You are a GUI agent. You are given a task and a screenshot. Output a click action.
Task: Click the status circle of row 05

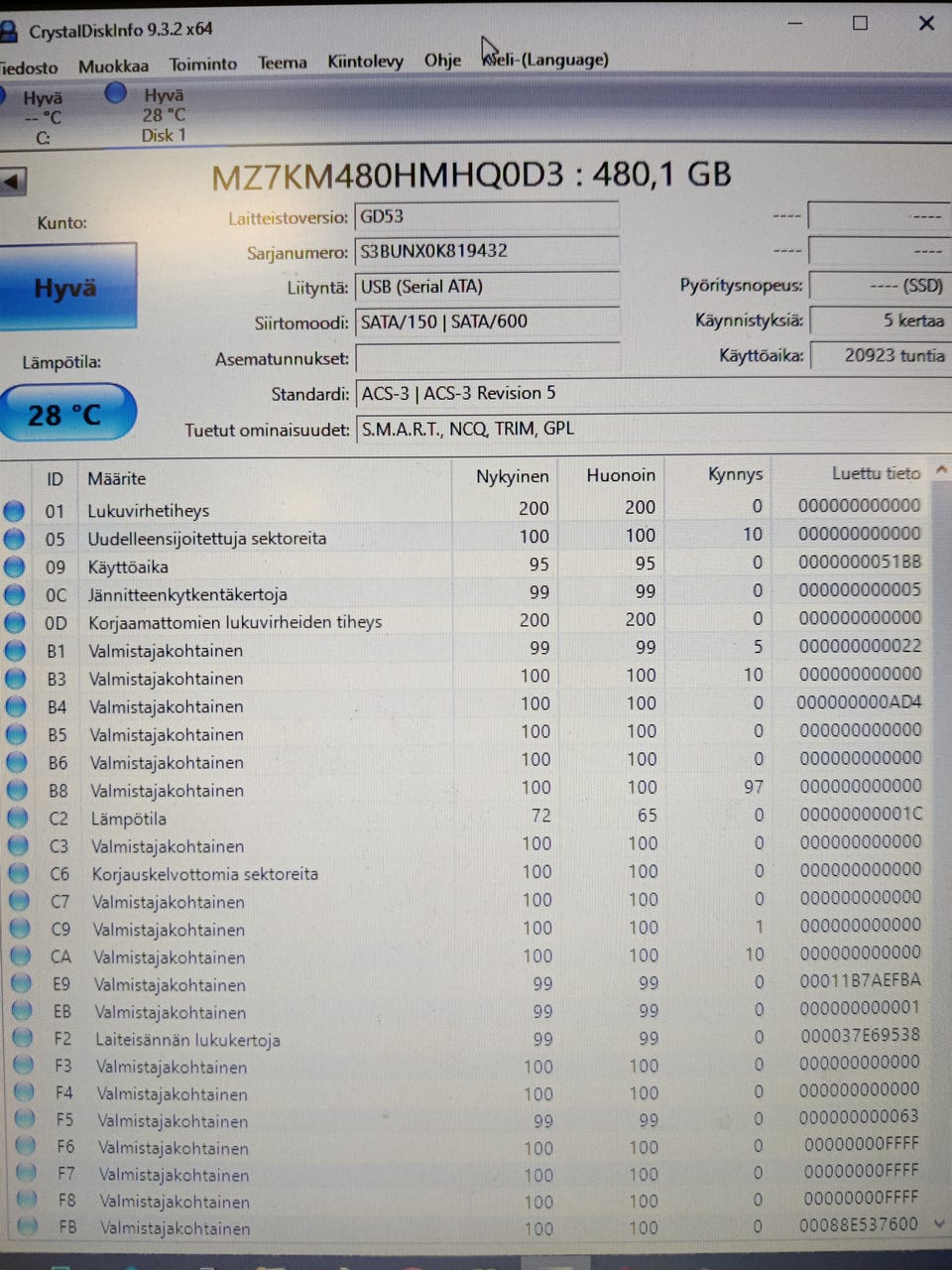(x=14, y=539)
